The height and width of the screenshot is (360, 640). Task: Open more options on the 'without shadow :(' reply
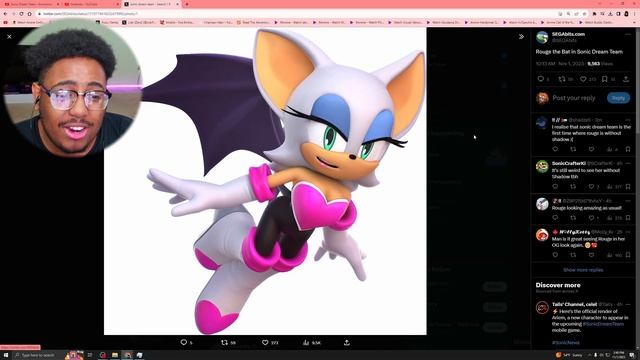628,120
